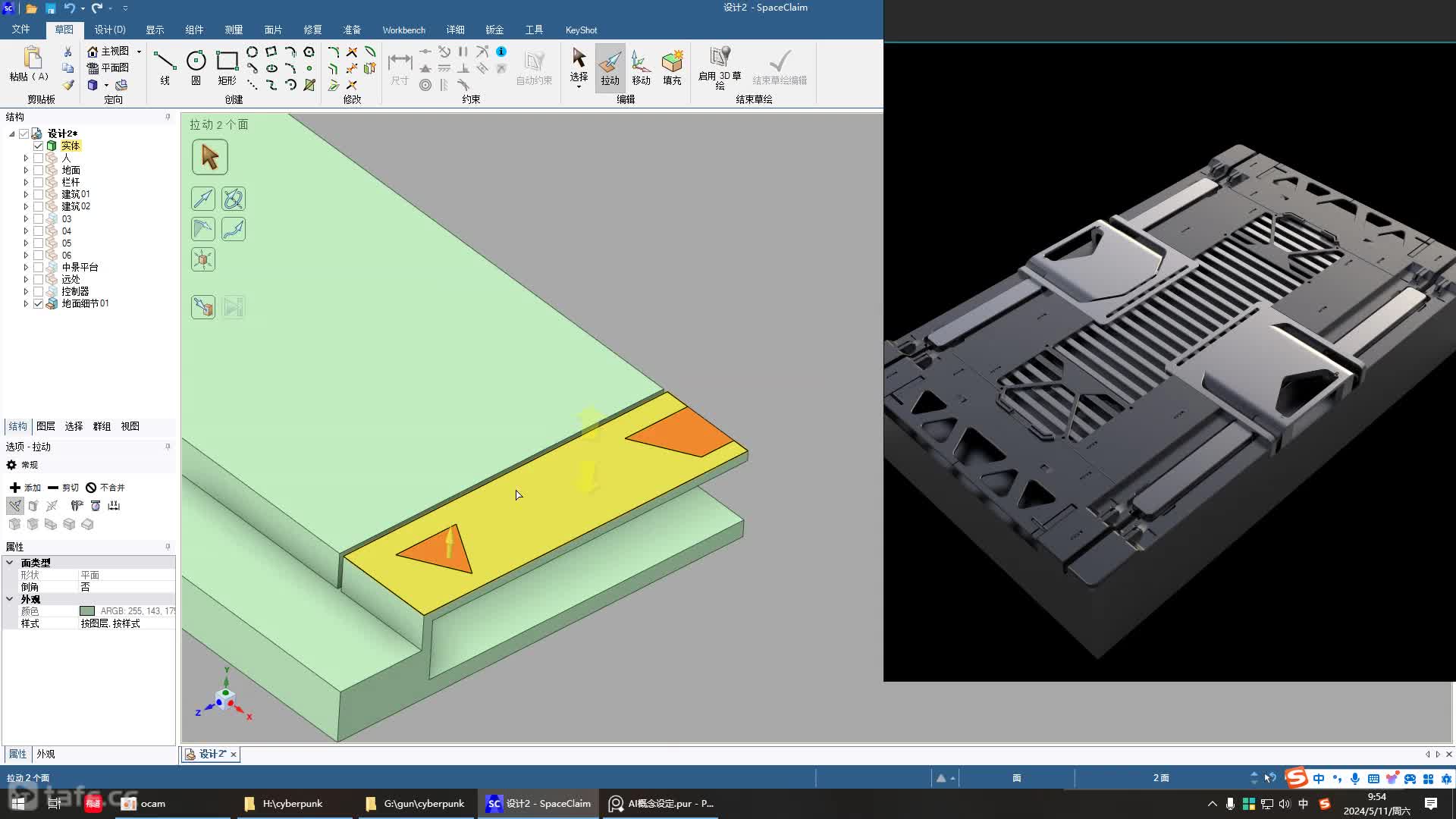Screen dimensions: 1456x819
Task: Toggle visibility checkbox for 地面细节01
Action: pos(38,303)
